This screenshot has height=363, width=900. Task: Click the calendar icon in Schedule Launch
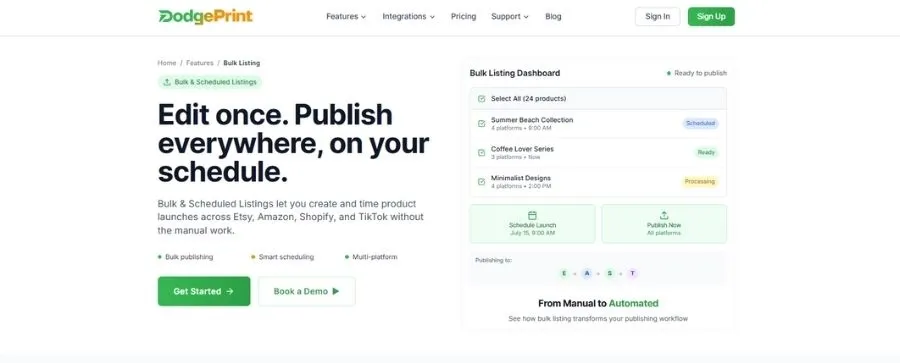pyautogui.click(x=532, y=215)
